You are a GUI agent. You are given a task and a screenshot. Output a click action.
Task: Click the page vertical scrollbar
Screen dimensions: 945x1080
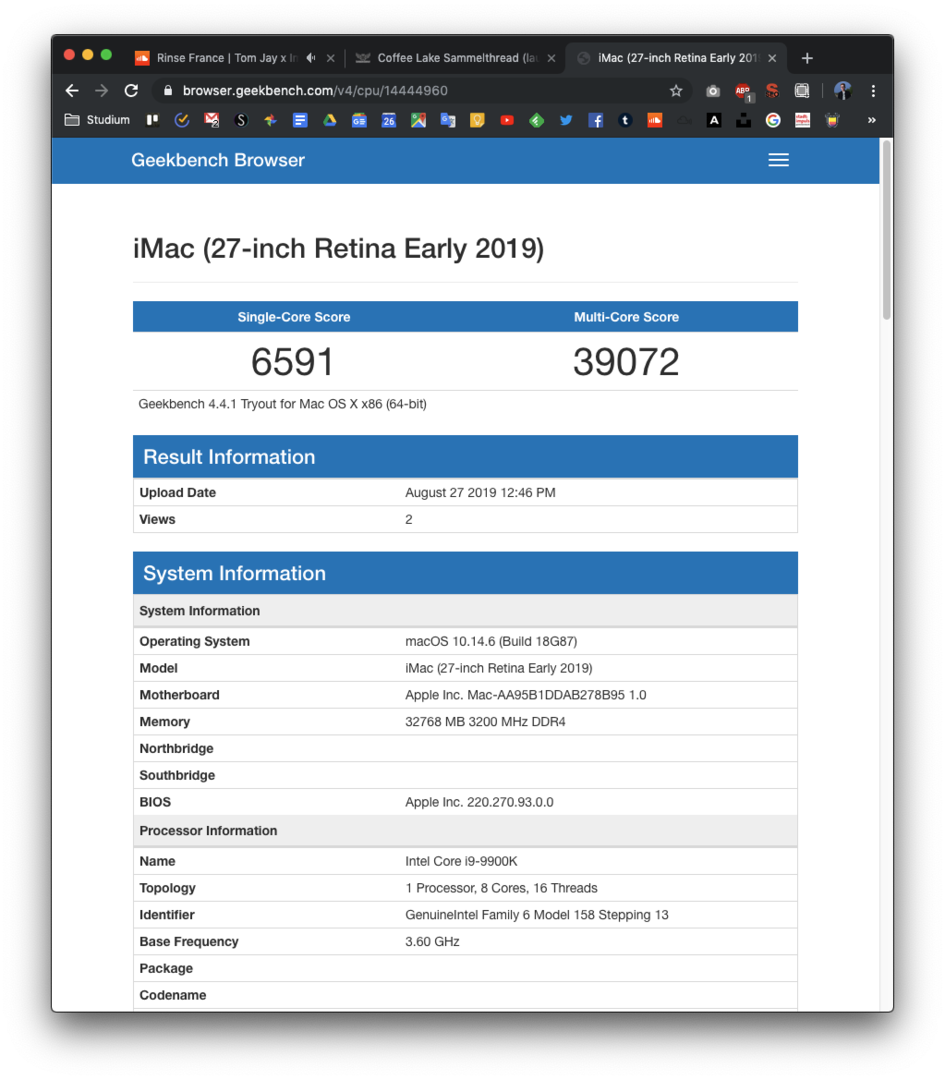[886, 229]
